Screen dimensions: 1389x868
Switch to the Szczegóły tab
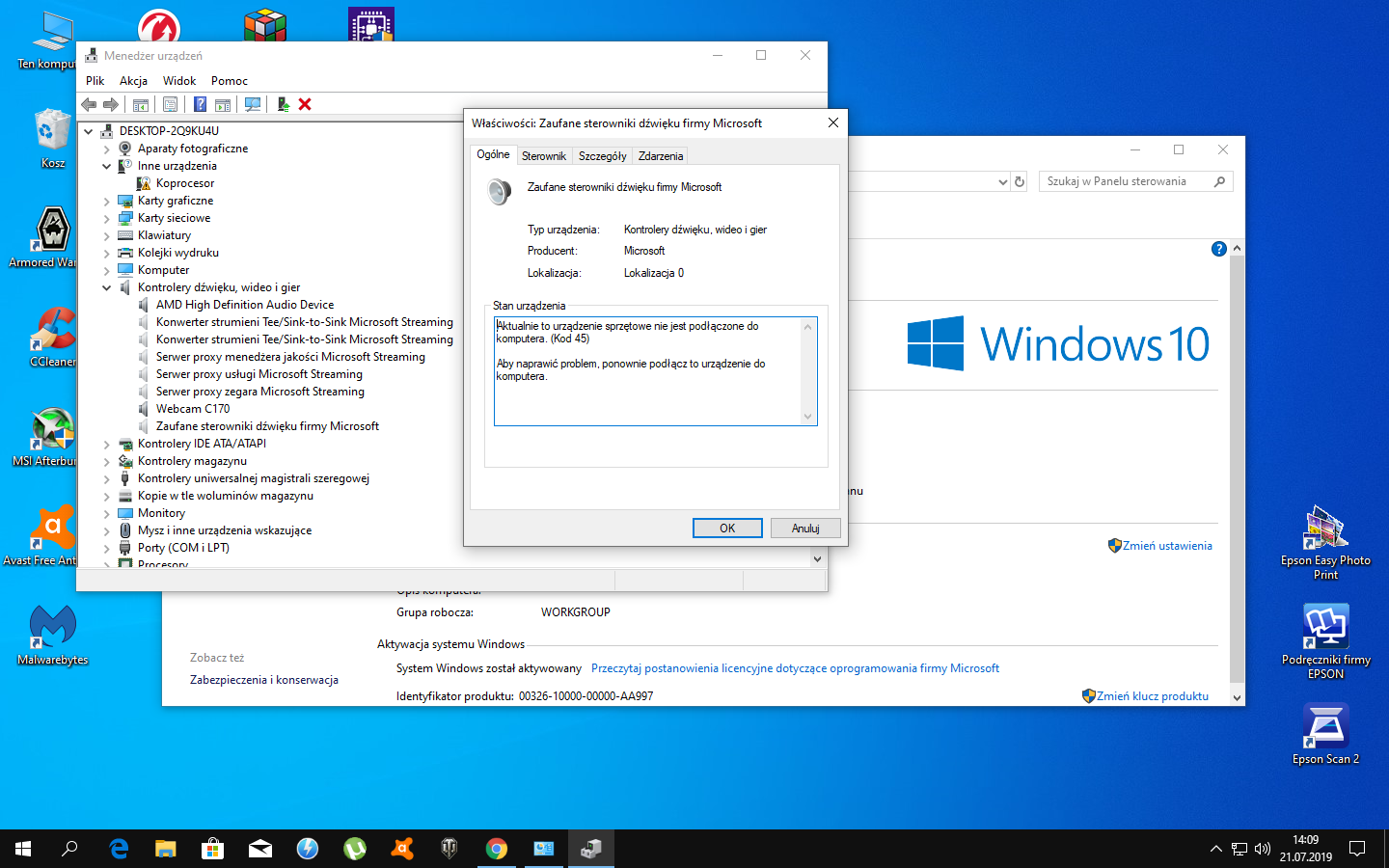pyautogui.click(x=603, y=156)
